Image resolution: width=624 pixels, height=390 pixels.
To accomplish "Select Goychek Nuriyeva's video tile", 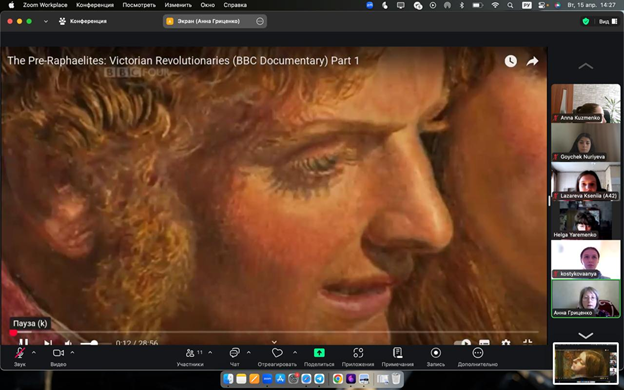I will (585, 142).
